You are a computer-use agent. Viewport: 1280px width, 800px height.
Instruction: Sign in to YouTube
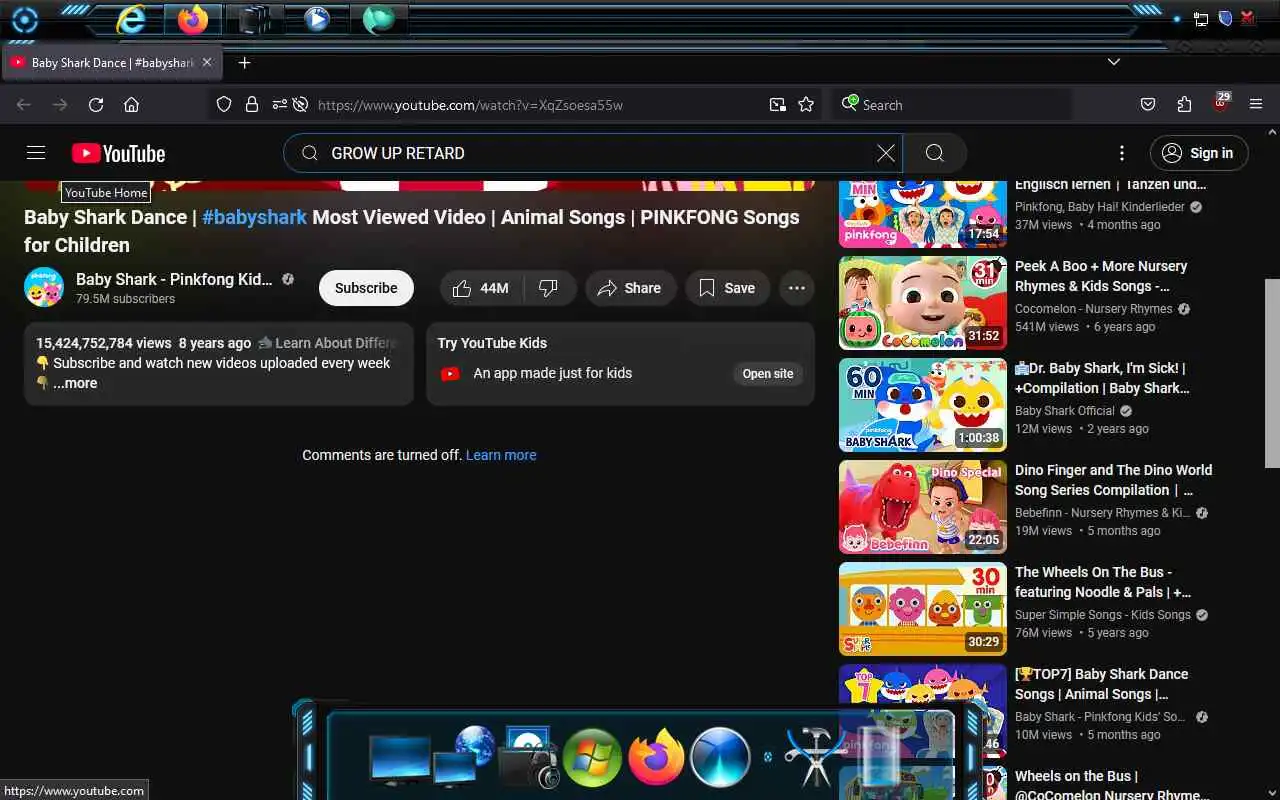click(x=1199, y=153)
